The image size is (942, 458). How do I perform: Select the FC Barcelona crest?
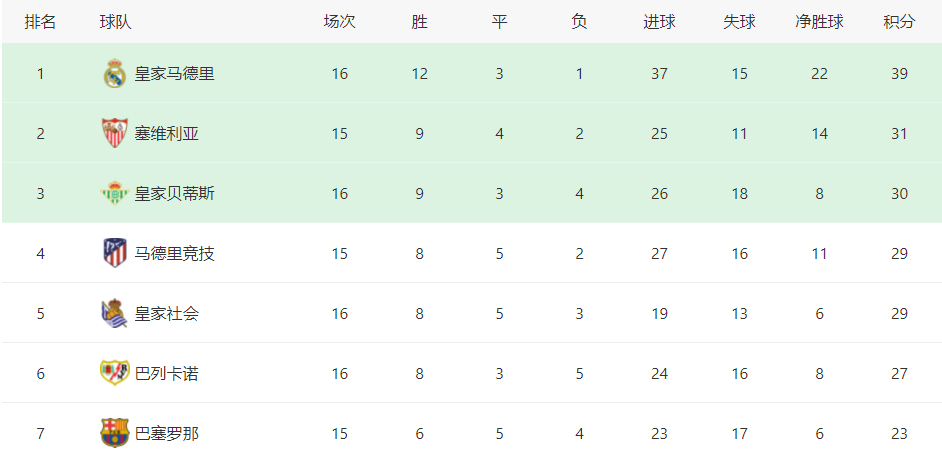114,433
